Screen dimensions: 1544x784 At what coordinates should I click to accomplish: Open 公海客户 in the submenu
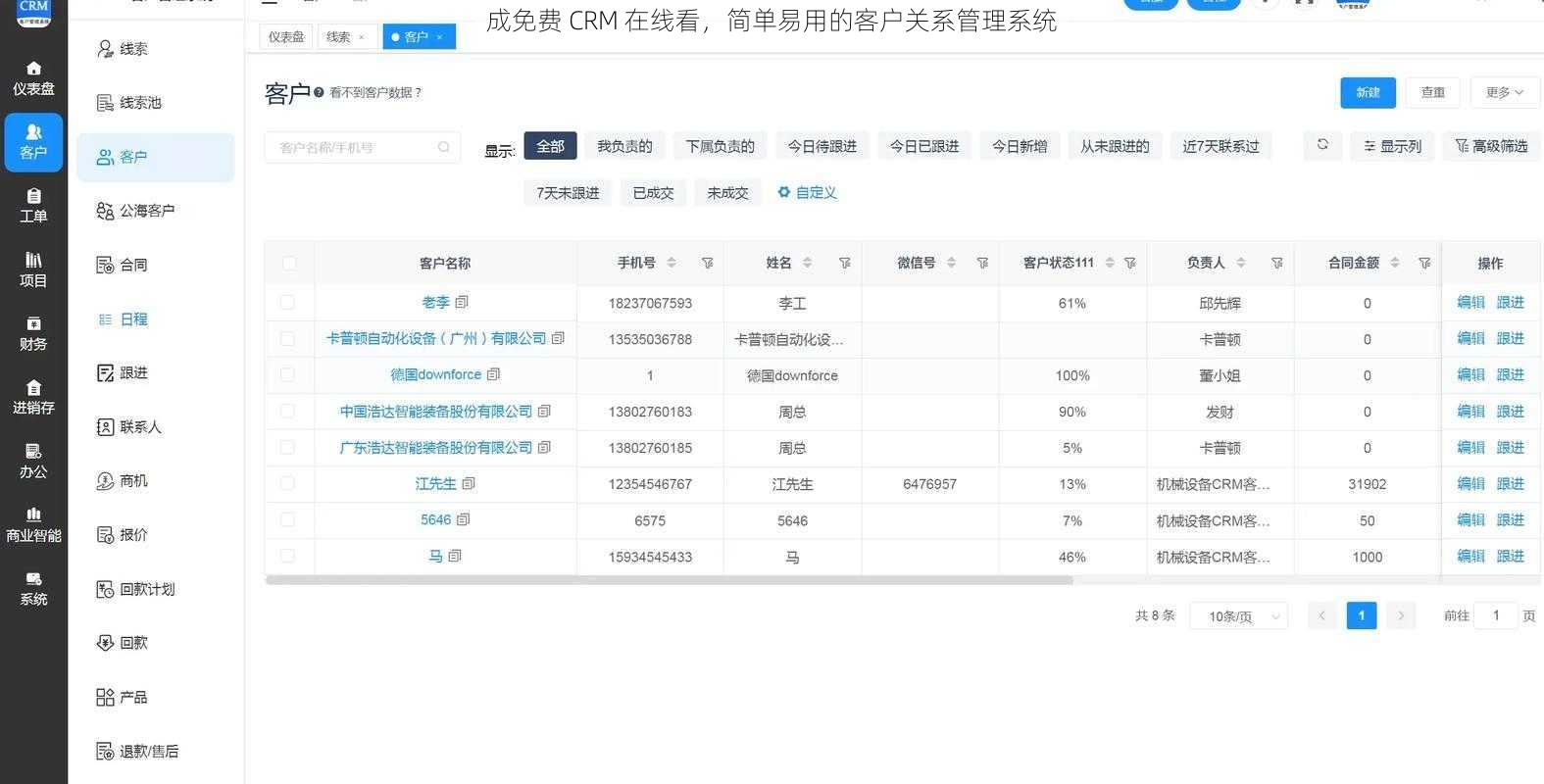click(155, 211)
